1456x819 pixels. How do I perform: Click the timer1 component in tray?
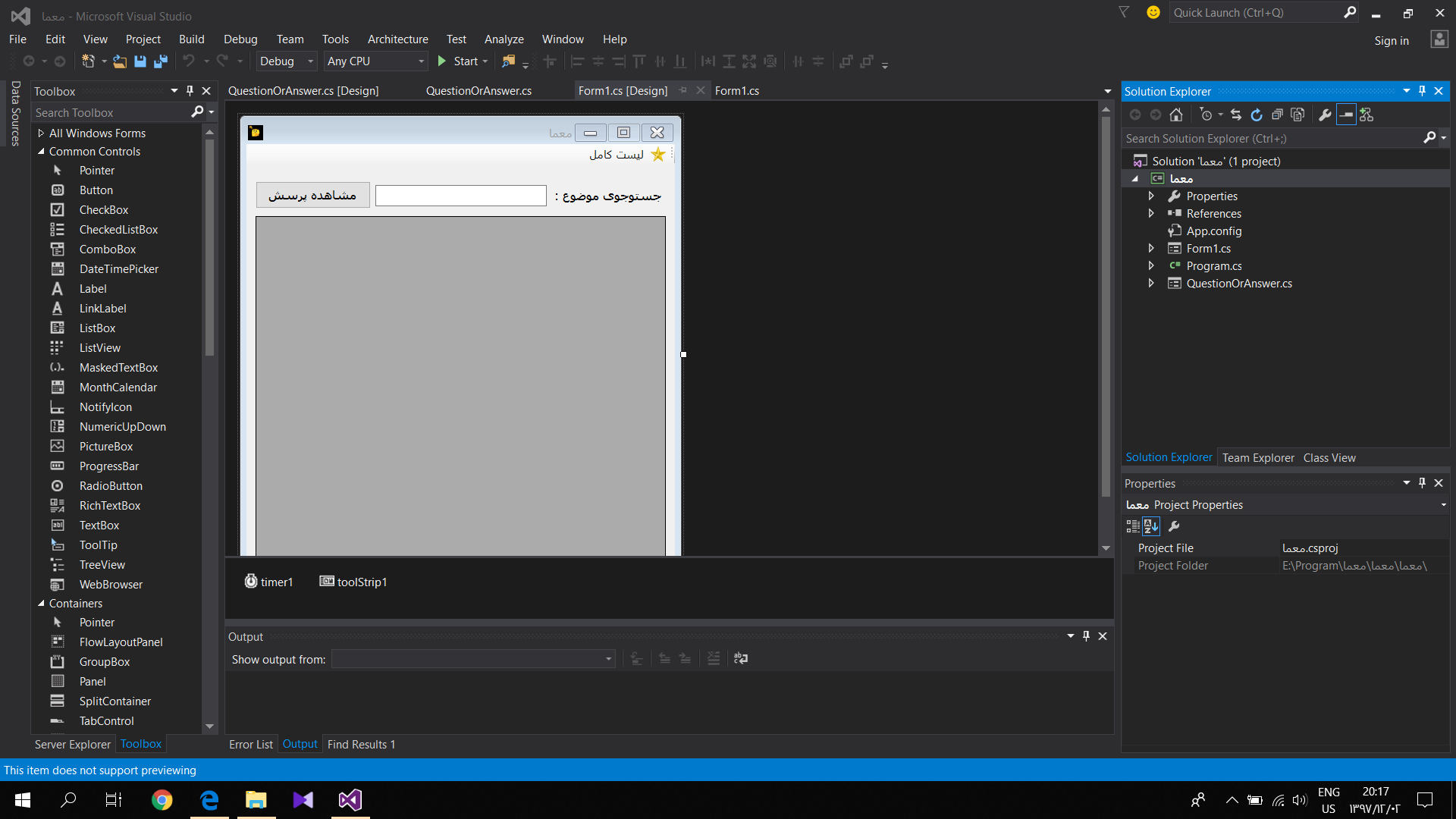pos(268,582)
